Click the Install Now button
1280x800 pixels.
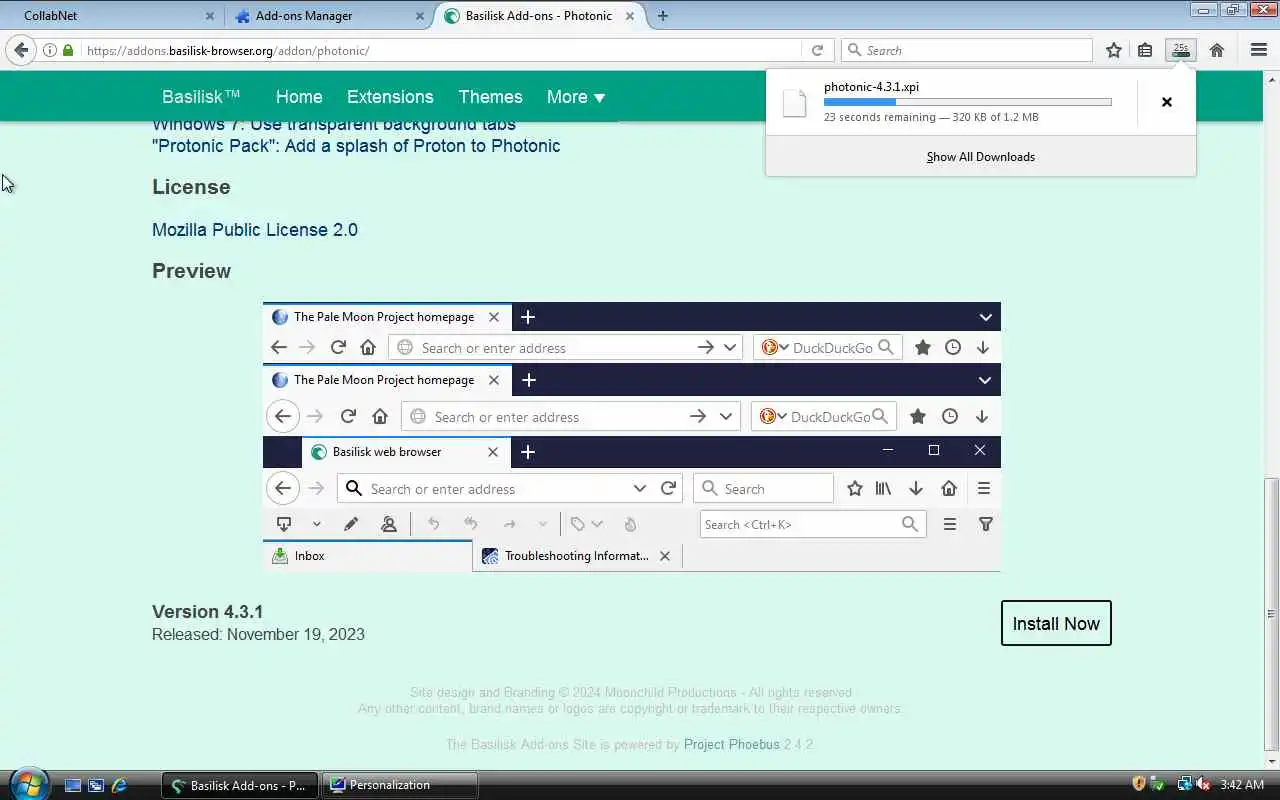pos(1056,623)
